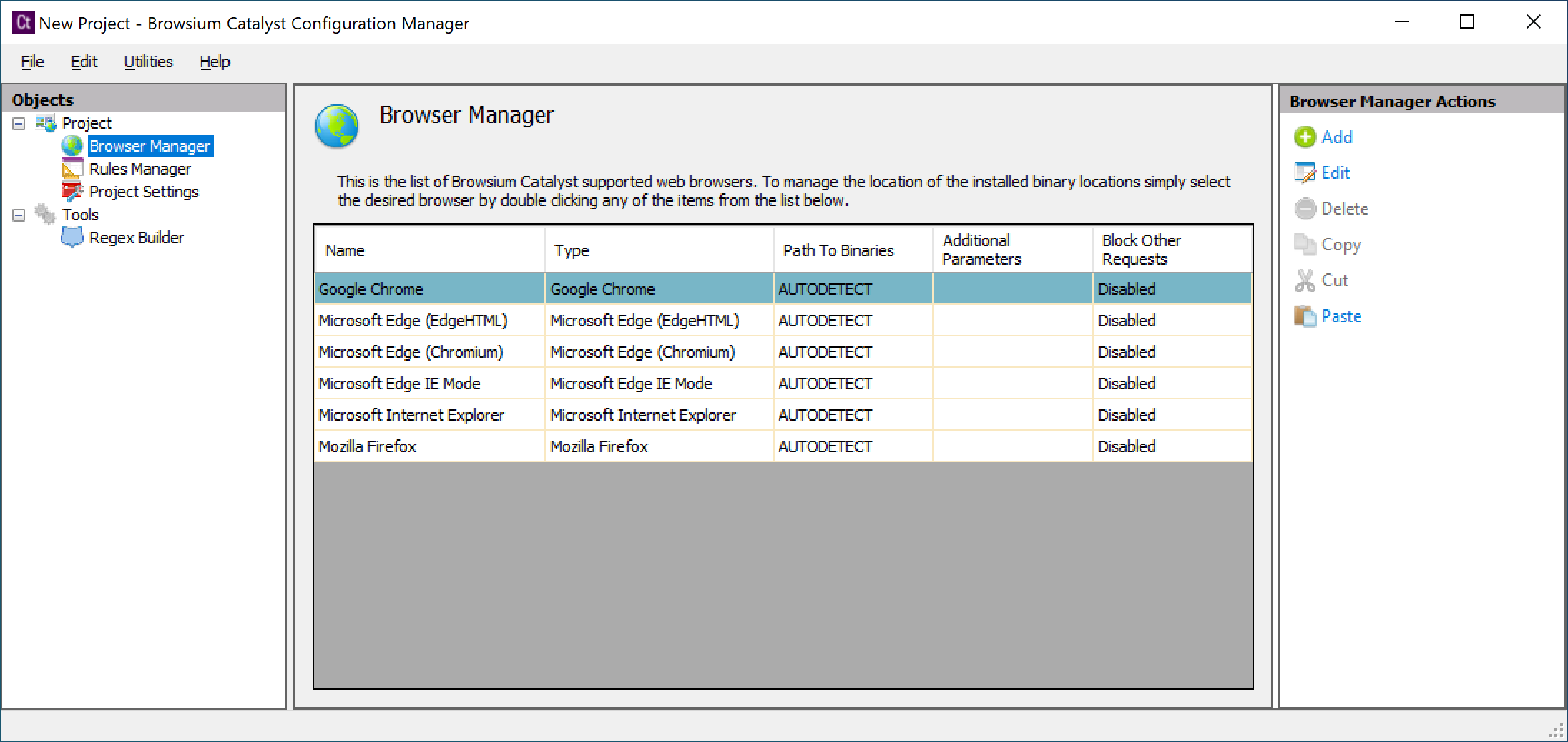Click the green Add browser icon
Viewport: 1568px width, 742px height.
[x=1305, y=137]
